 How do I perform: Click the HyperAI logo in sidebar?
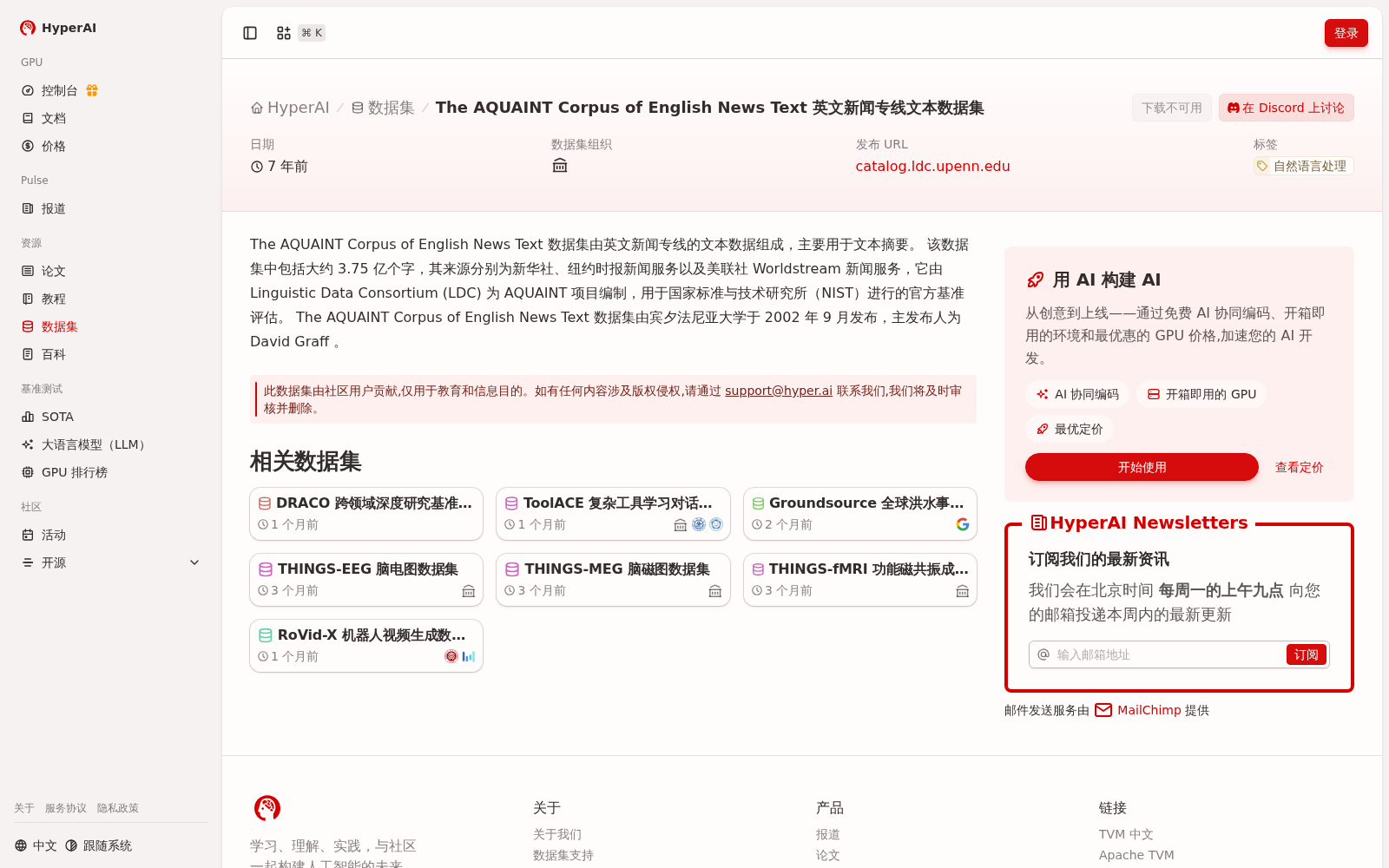pos(57,28)
